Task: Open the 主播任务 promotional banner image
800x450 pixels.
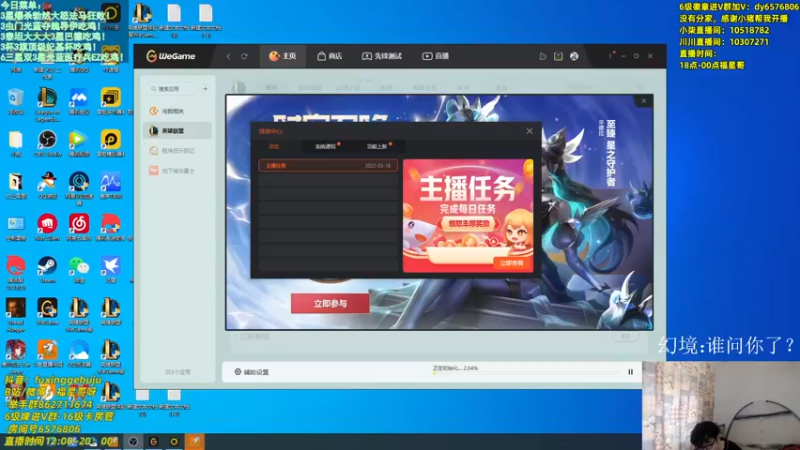Action: click(x=468, y=215)
